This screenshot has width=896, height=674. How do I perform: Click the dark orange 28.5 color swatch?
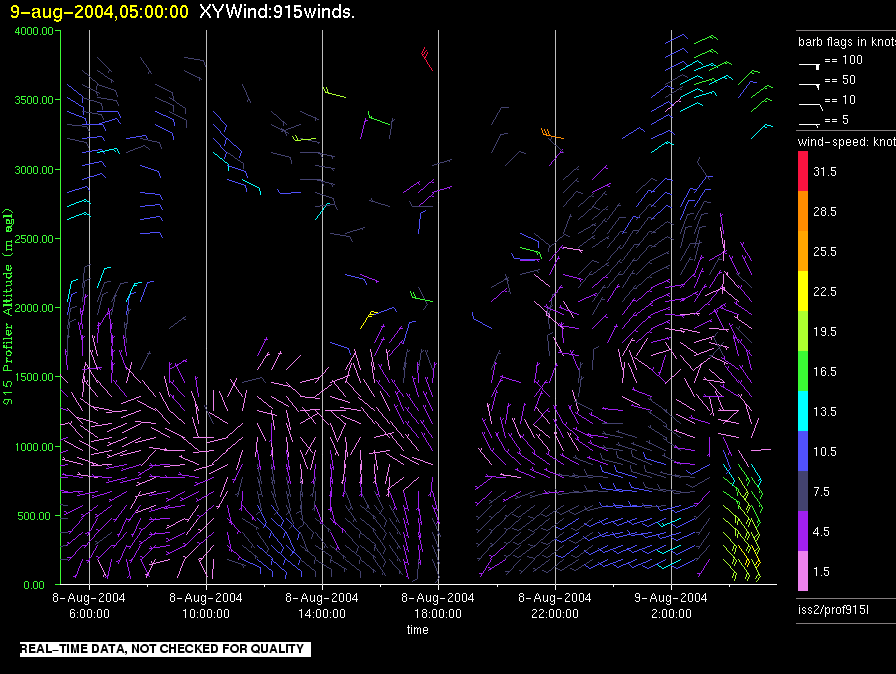(803, 211)
